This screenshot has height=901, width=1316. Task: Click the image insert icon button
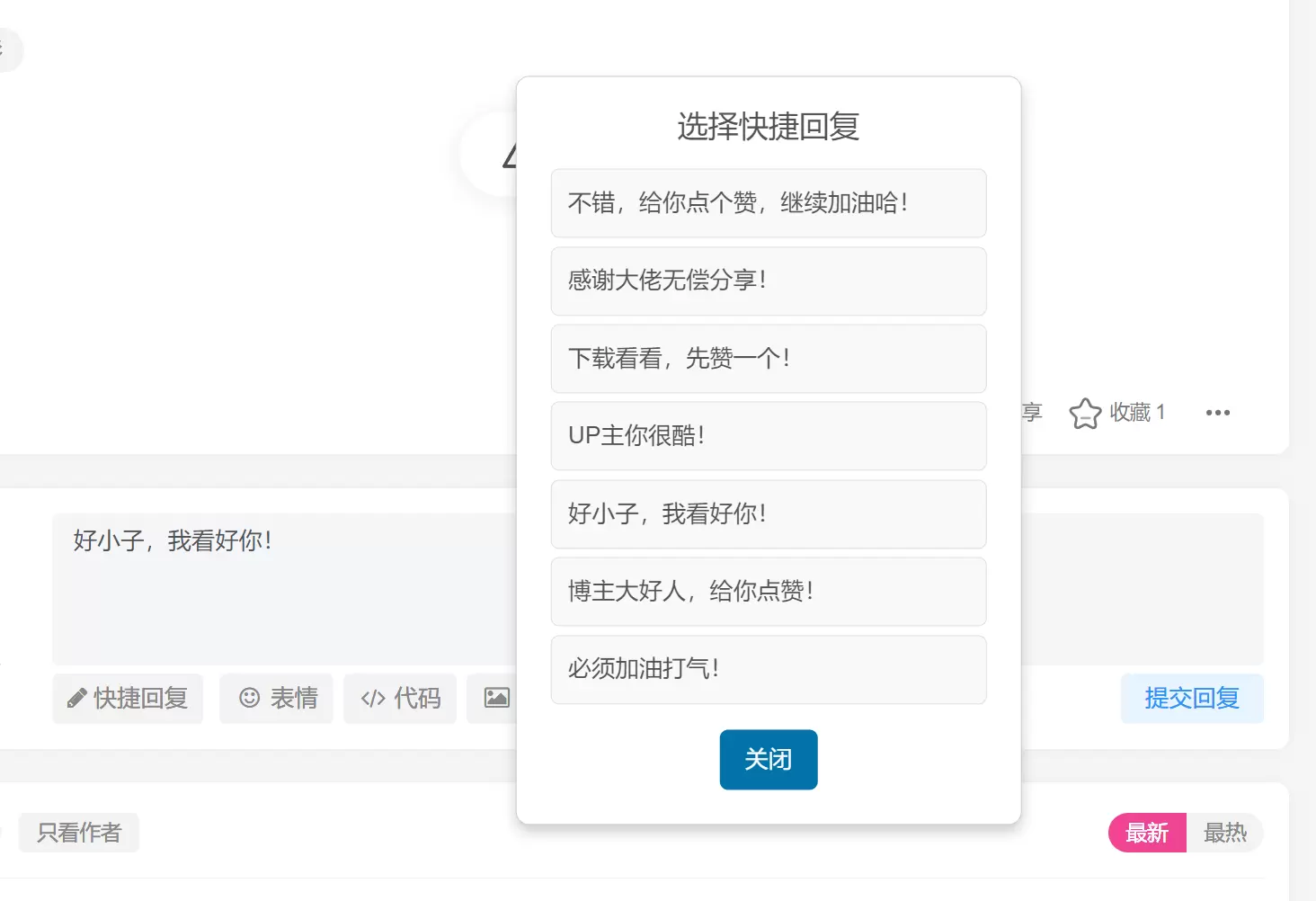(494, 699)
